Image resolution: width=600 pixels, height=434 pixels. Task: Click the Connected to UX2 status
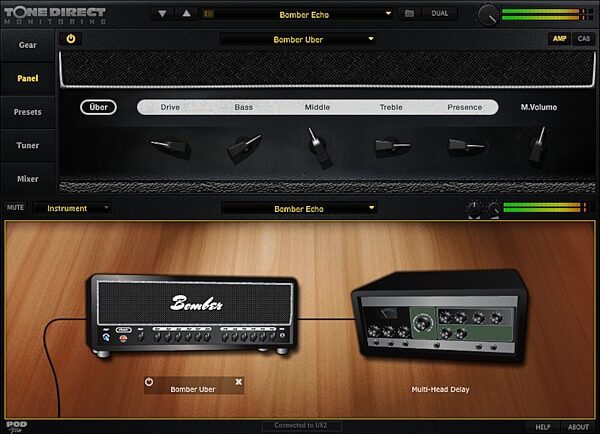301,425
